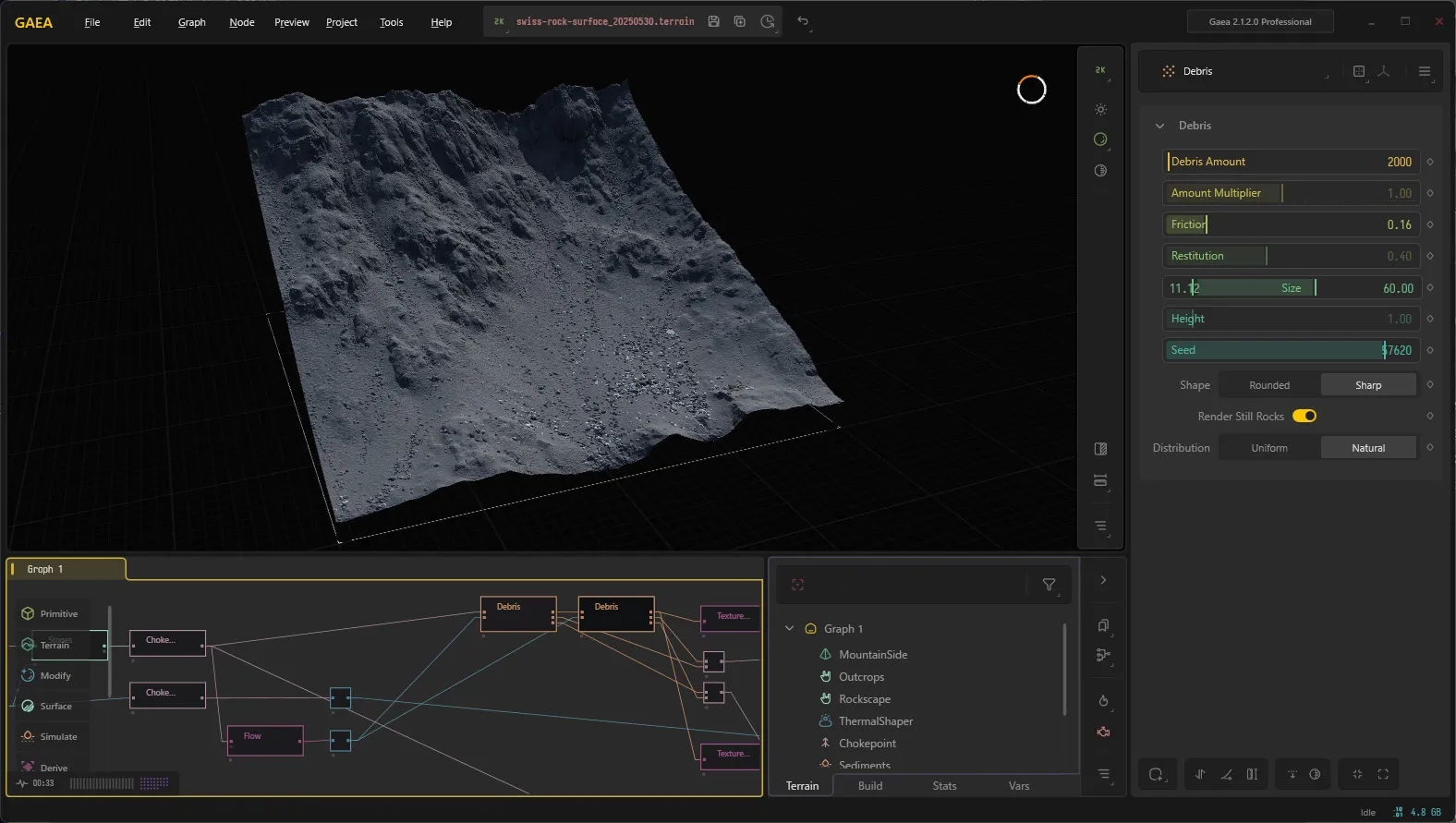Collapse the Debris properties section

click(x=1159, y=126)
